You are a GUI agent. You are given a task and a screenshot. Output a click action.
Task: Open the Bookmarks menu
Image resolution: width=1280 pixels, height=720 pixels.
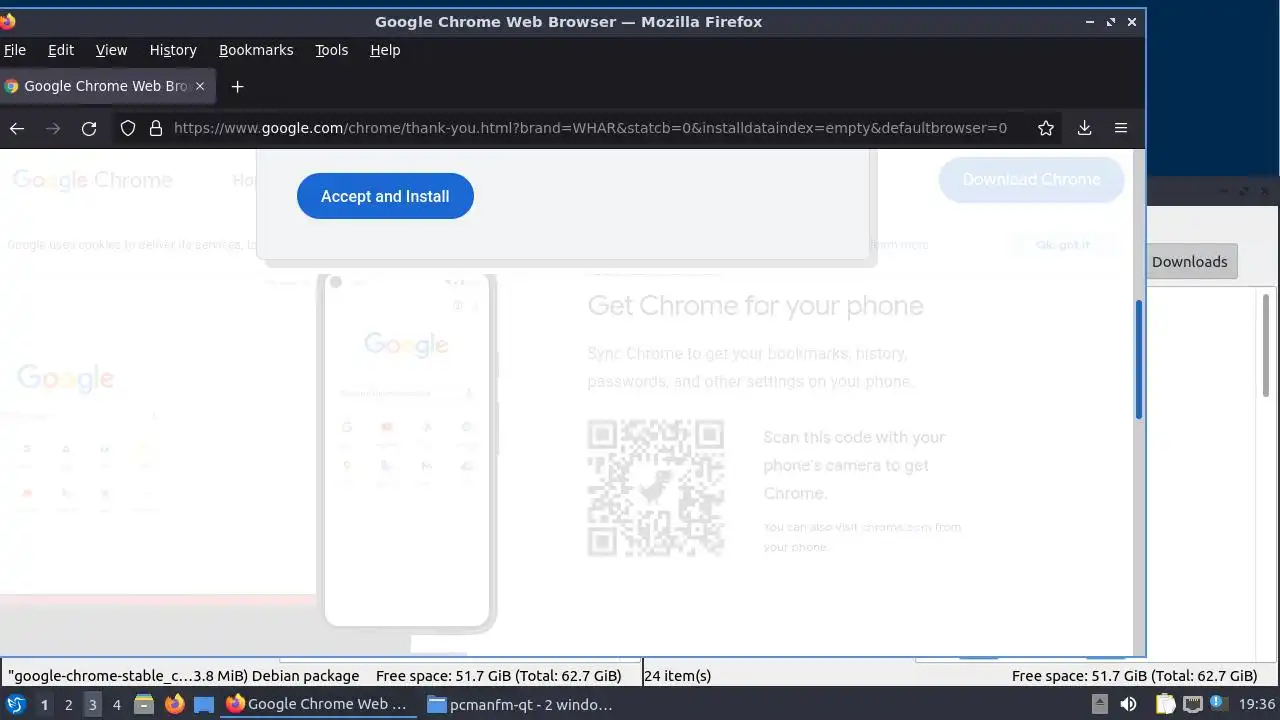point(256,50)
